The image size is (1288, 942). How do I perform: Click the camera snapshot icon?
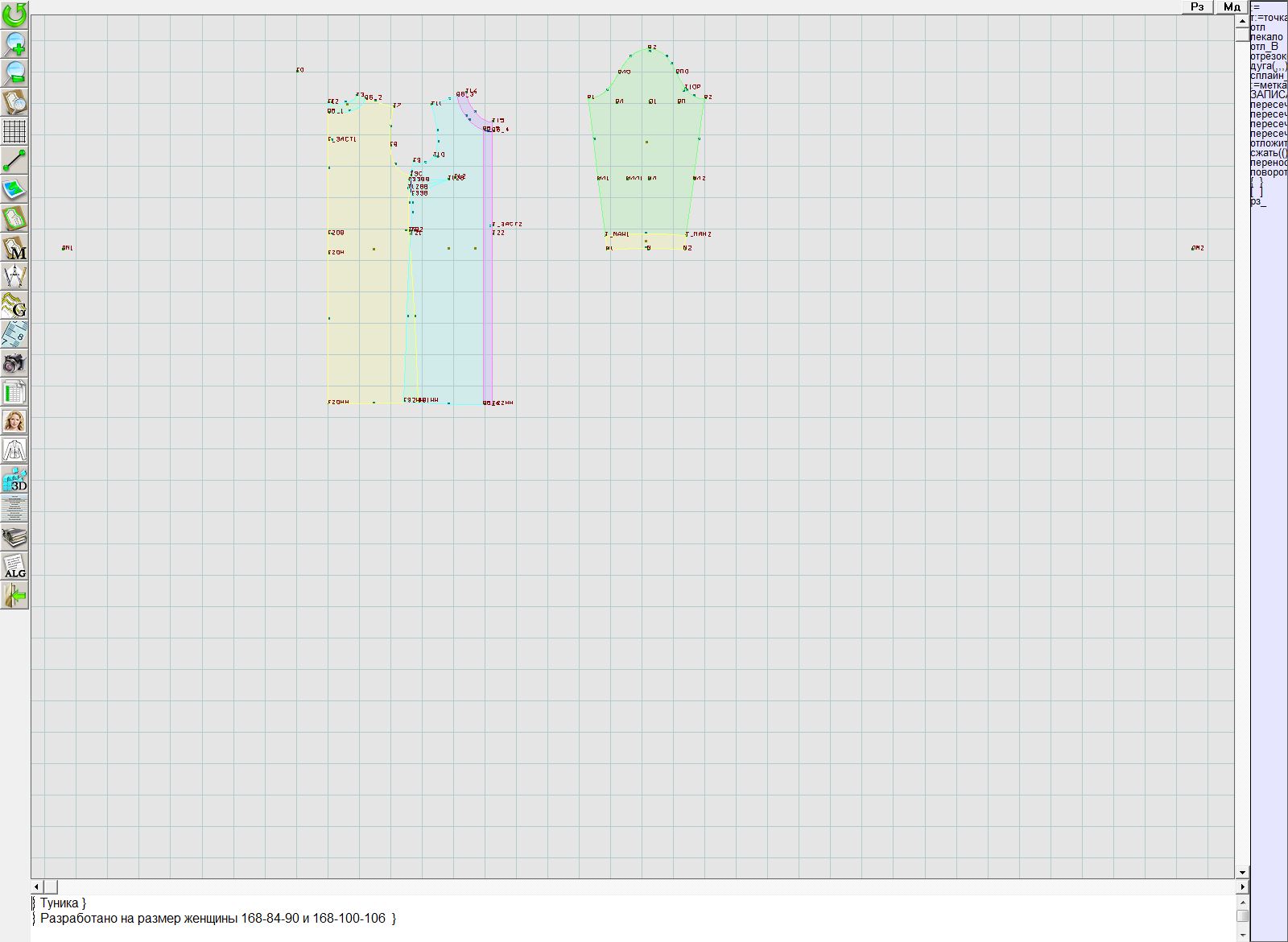coord(14,363)
